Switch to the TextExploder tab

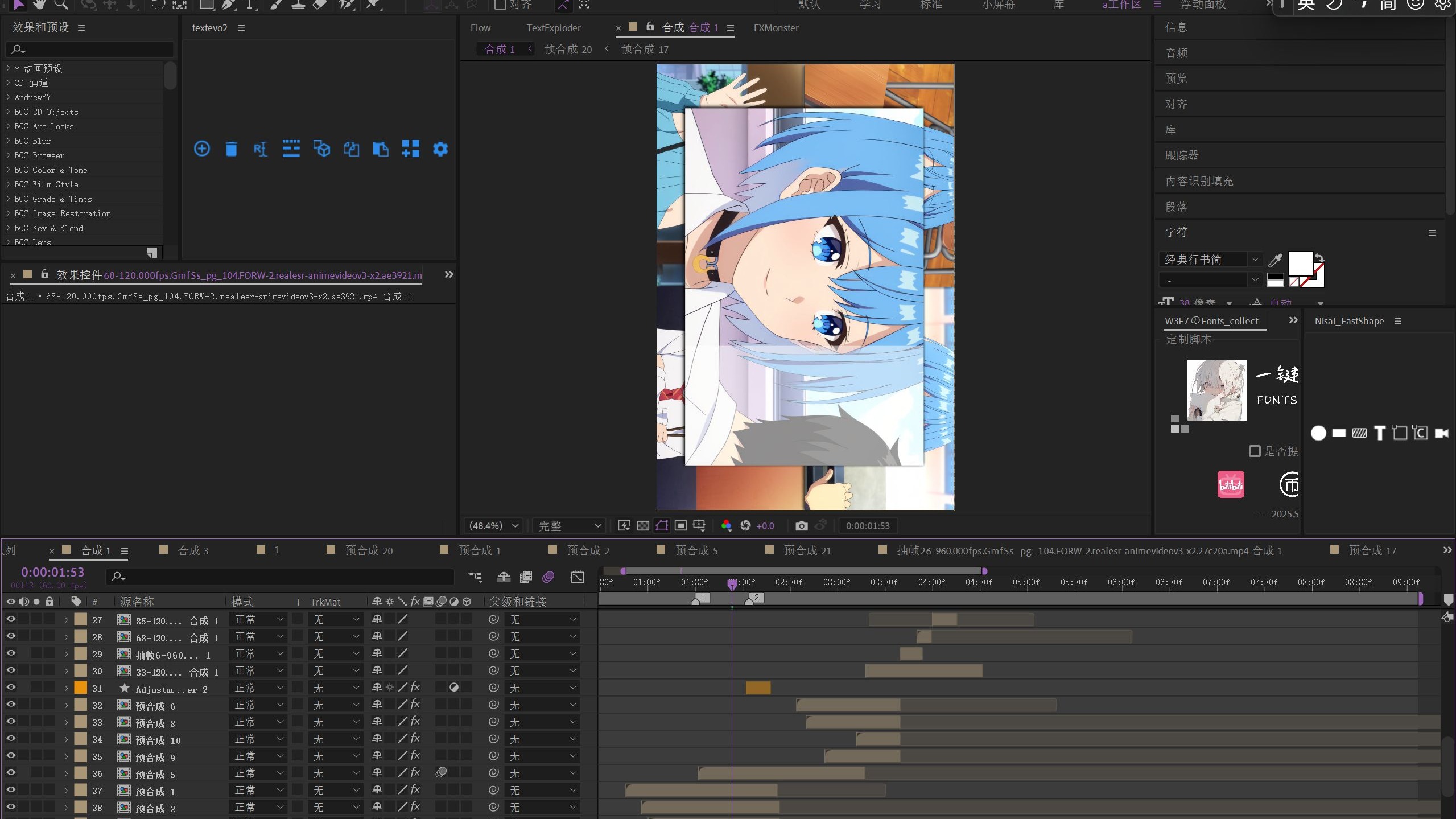[554, 28]
